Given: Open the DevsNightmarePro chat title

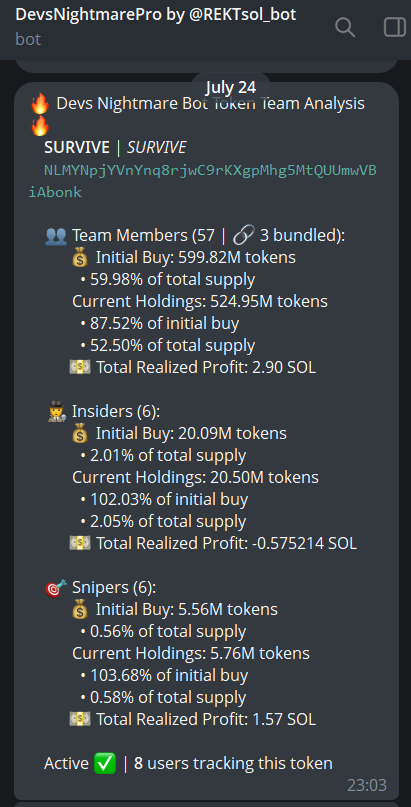Looking at the screenshot, I should tap(156, 14).
